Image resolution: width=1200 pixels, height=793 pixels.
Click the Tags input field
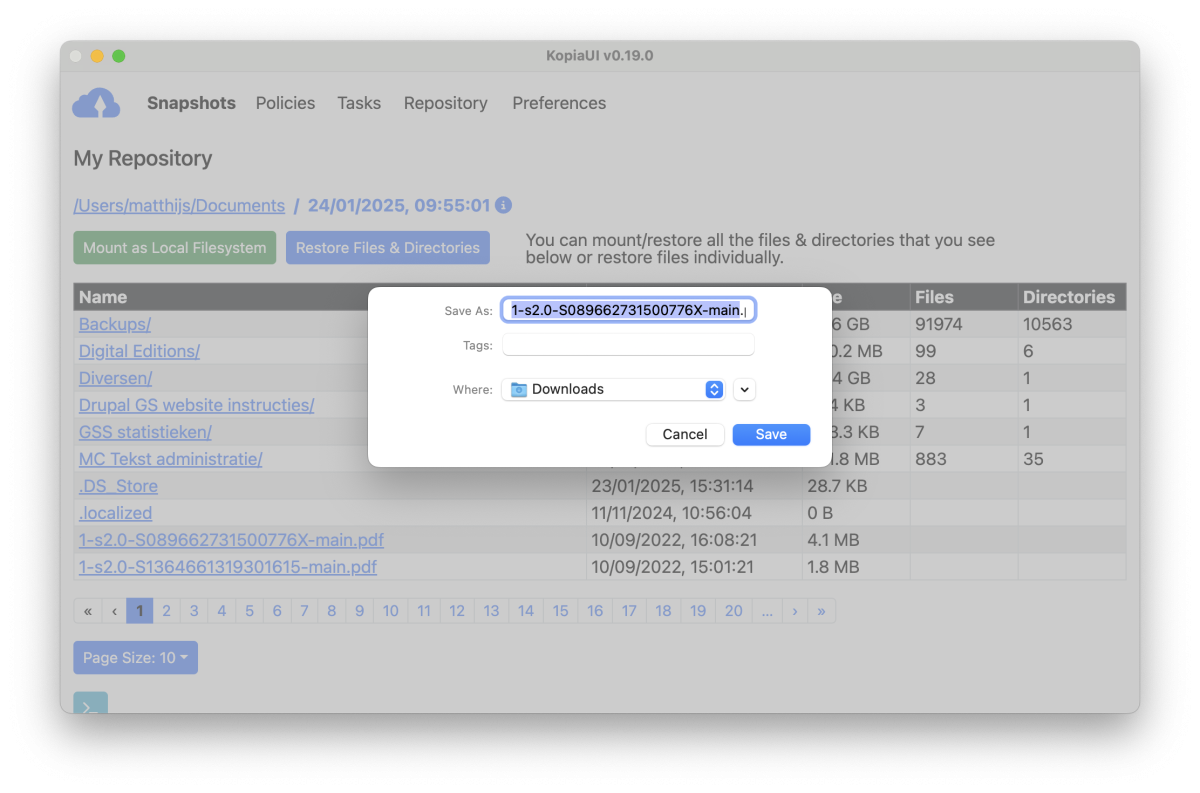pos(628,345)
